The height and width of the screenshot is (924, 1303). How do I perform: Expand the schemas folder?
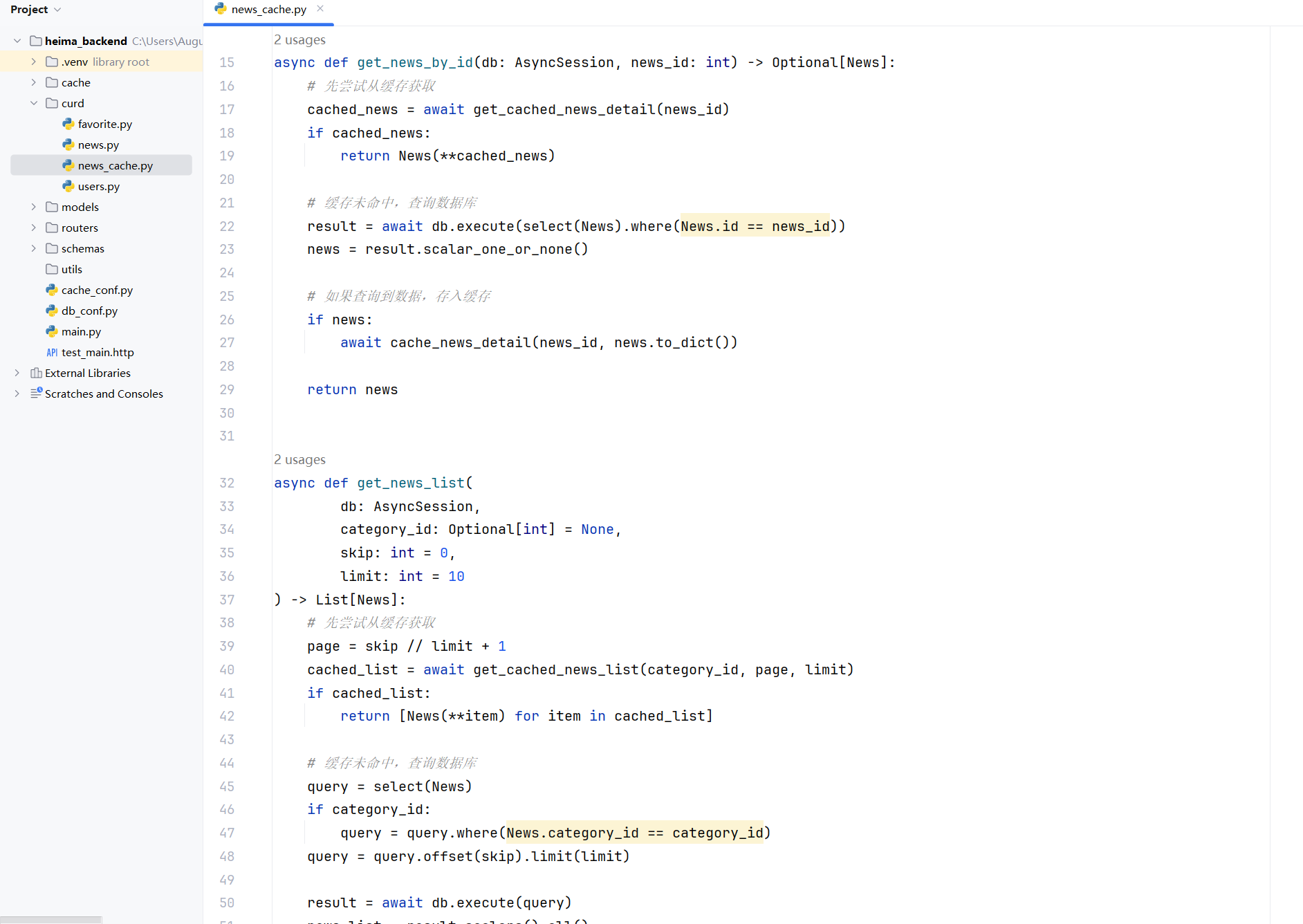tap(33, 248)
